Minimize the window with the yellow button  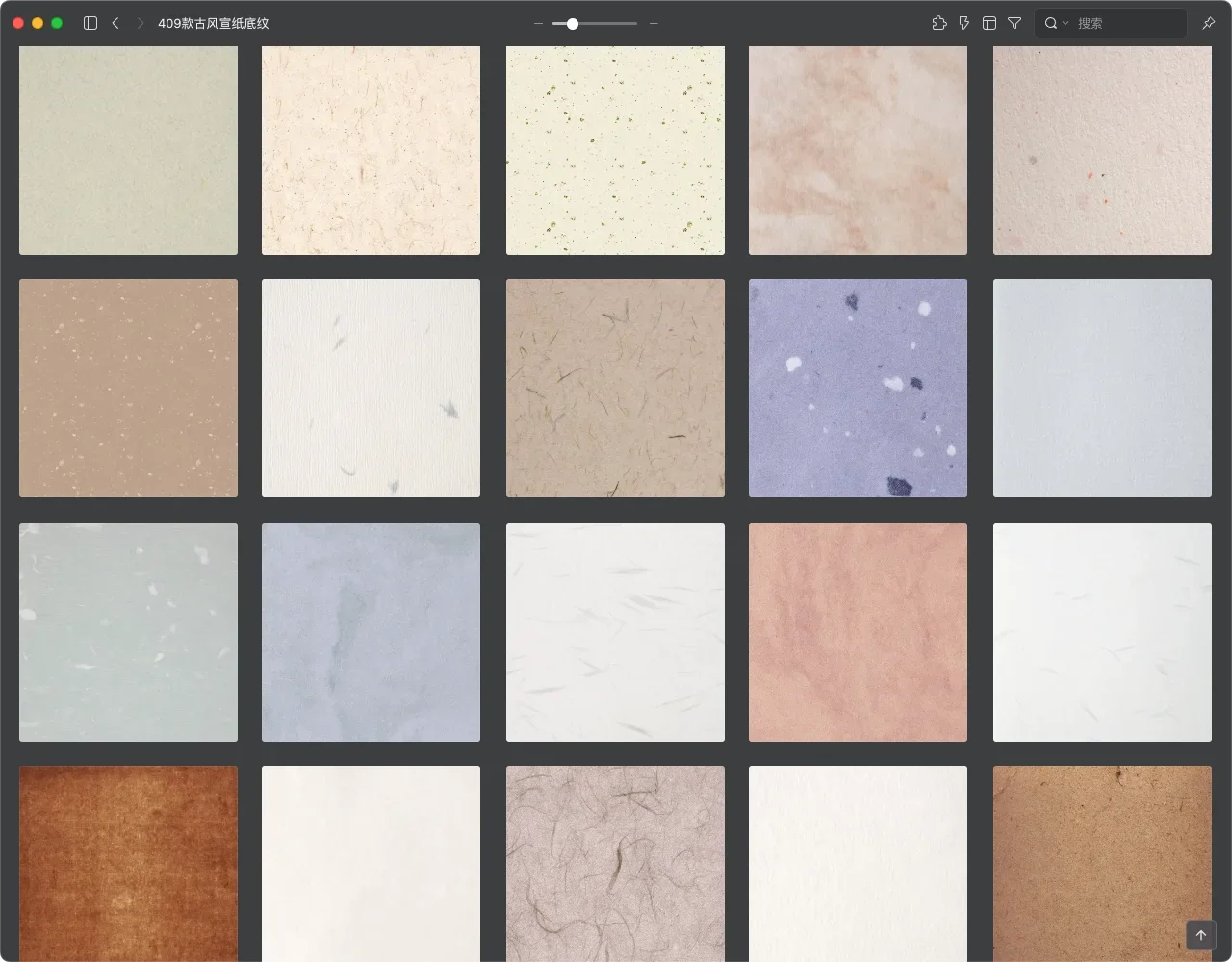click(x=38, y=23)
